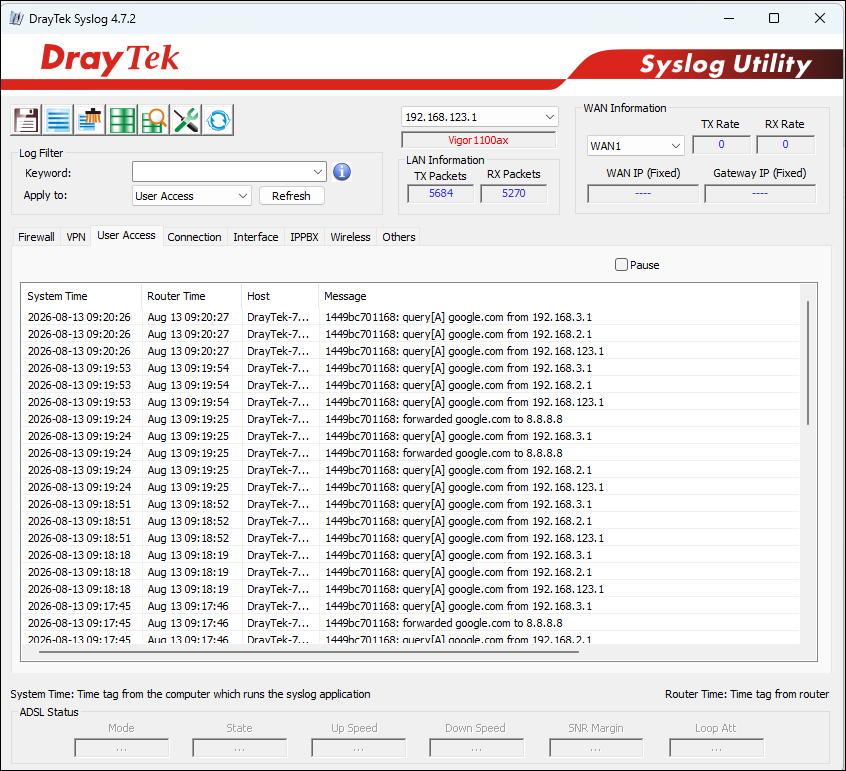Open the Interface tab
Screen dimensions: 846x771
[256, 237]
